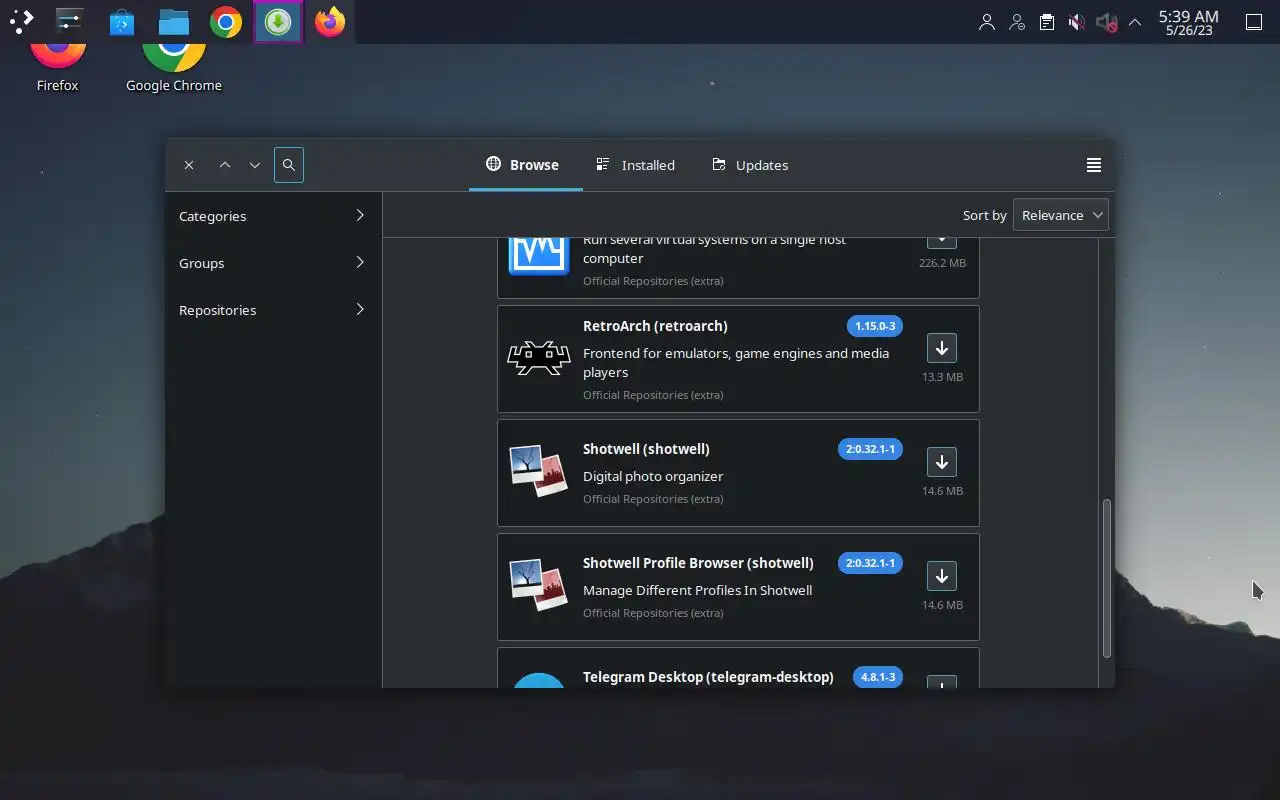Open the Shotwell (shotwell) photo icon

(539, 471)
